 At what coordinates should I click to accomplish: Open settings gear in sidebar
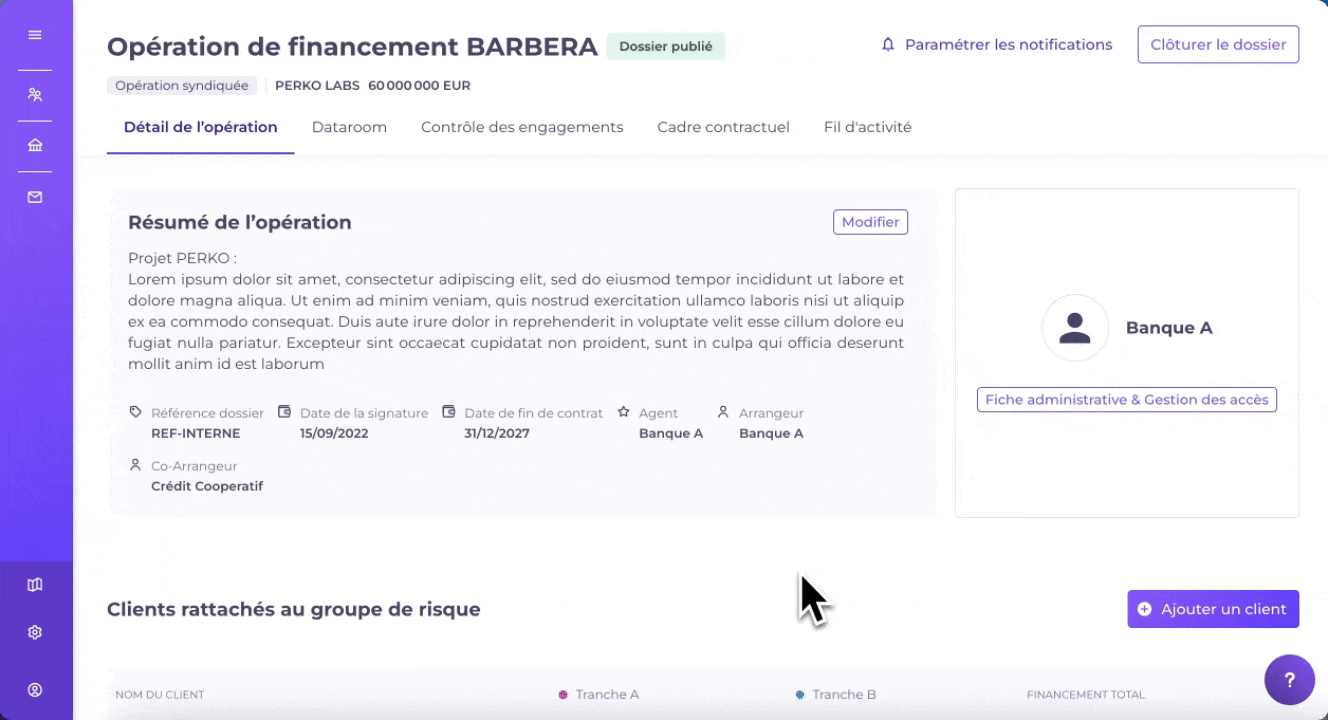[x=35, y=633]
